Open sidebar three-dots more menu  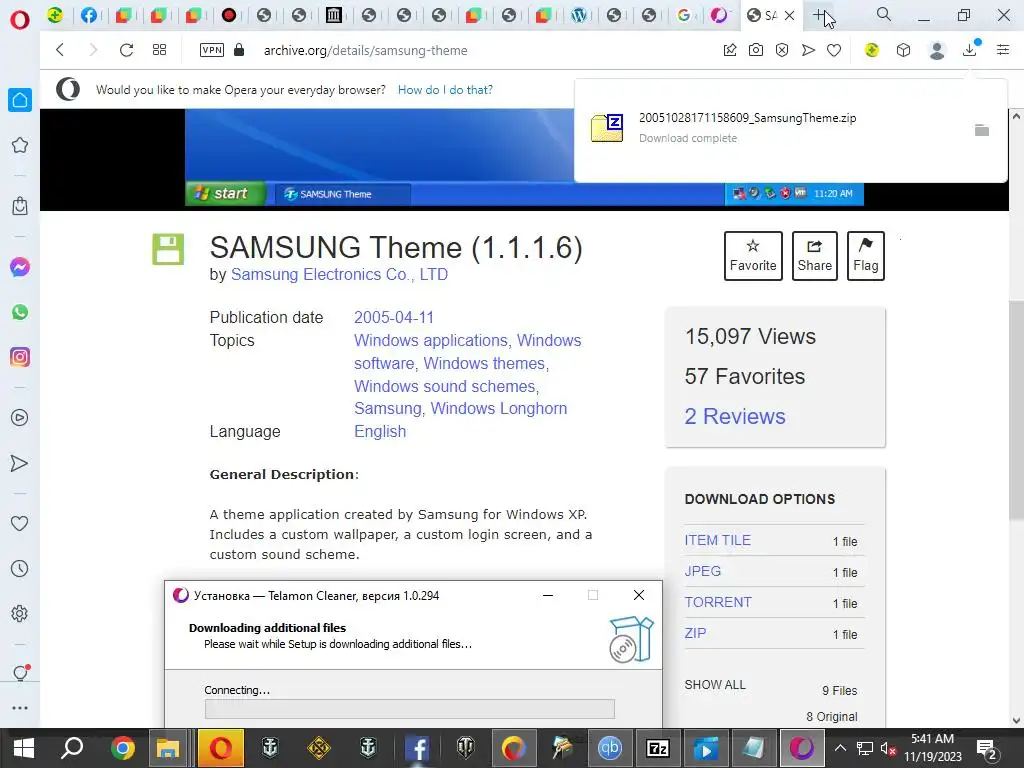pyautogui.click(x=20, y=707)
